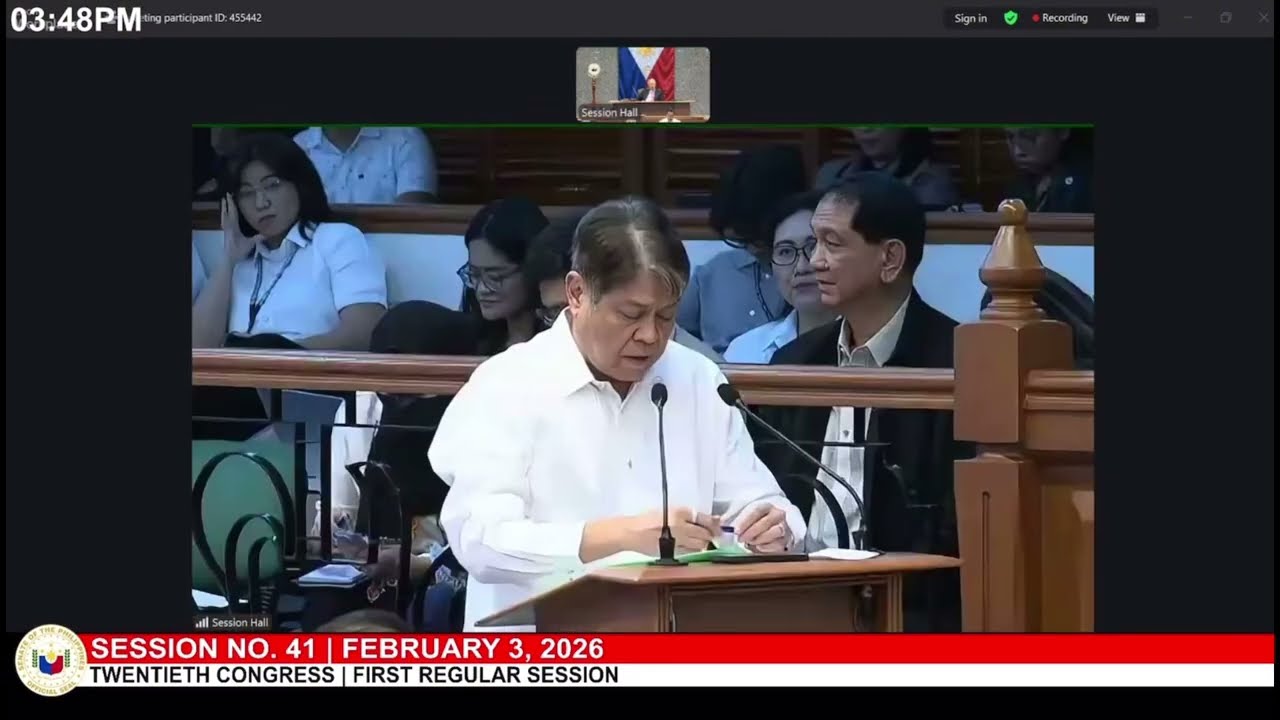Click the Sign in button
The height and width of the screenshot is (720, 1280).
click(970, 18)
